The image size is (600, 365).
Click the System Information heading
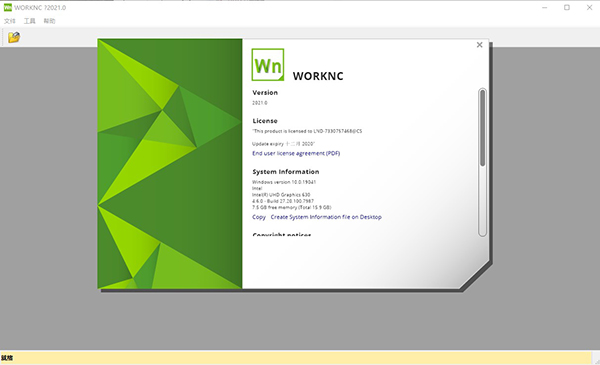(285, 172)
